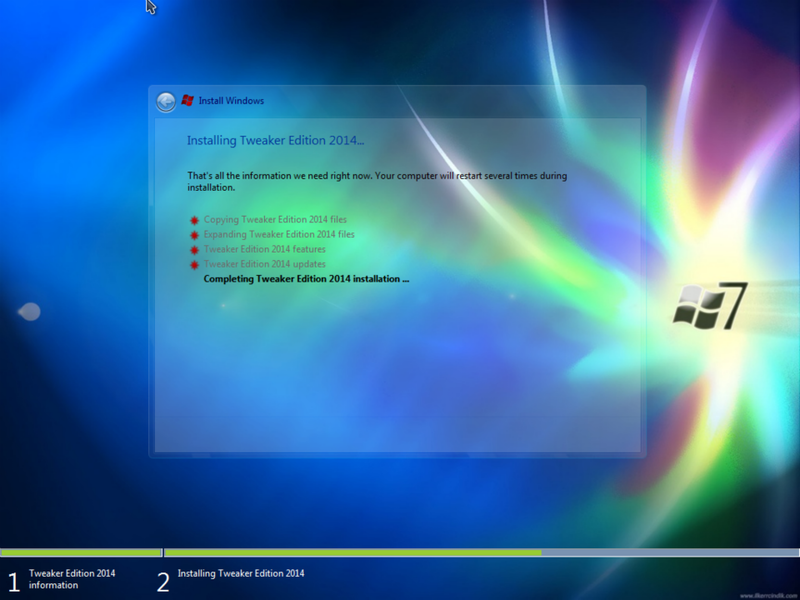Image resolution: width=800 pixels, height=600 pixels.
Task: Click the heading Installing Tweaker Edition 2014...
Action: [x=276, y=140]
